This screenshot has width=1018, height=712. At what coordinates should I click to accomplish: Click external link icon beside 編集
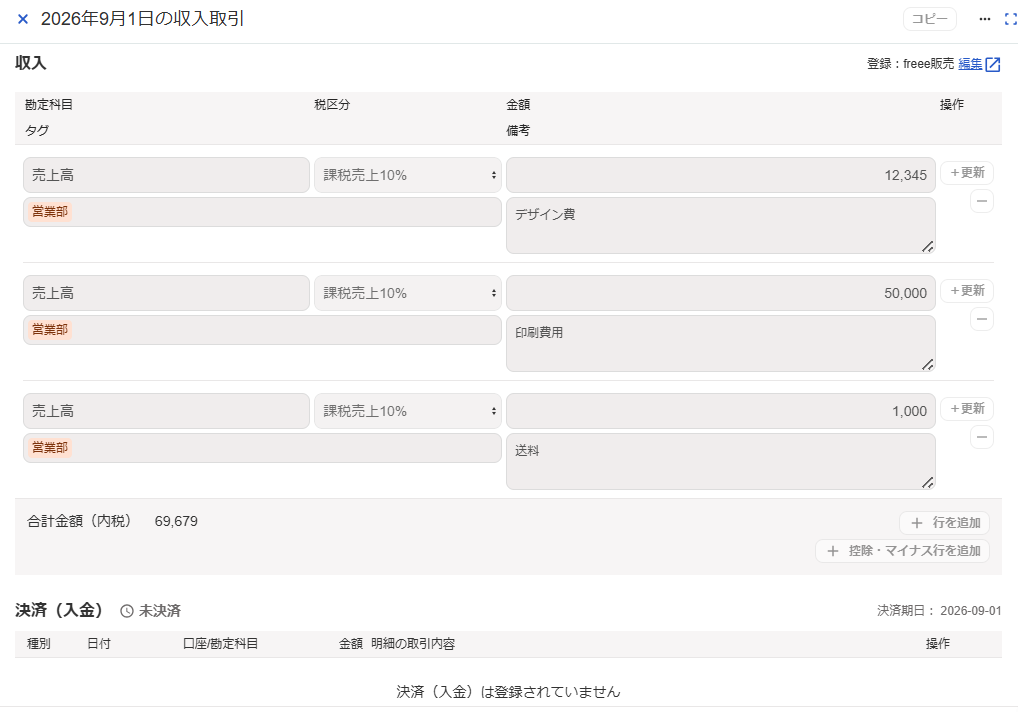tap(993, 64)
